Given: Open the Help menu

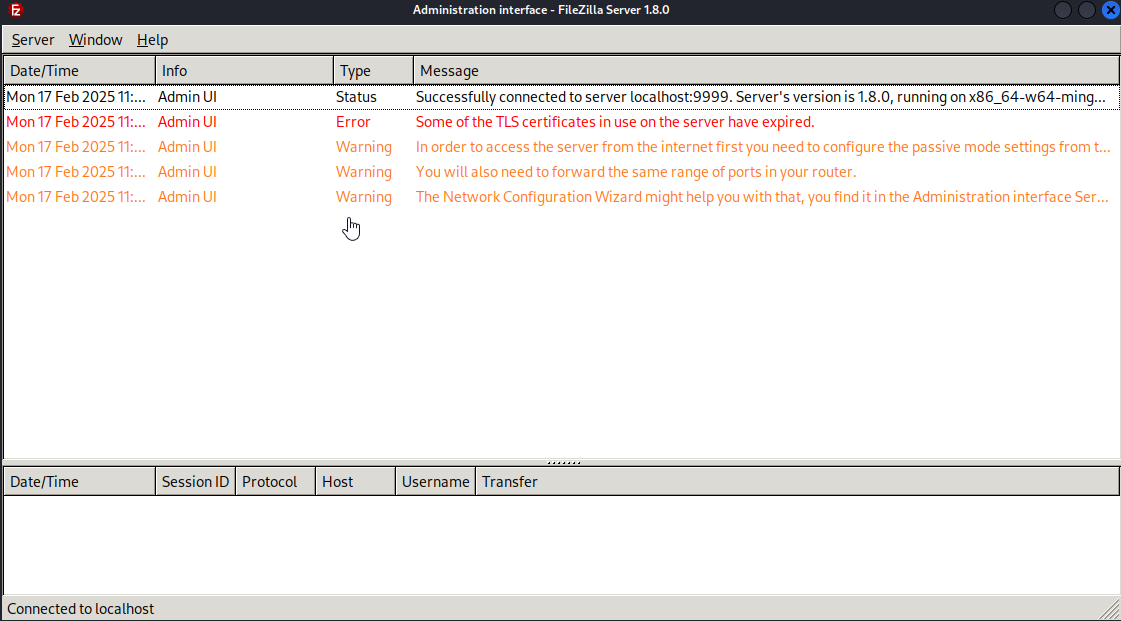Looking at the screenshot, I should (152, 40).
